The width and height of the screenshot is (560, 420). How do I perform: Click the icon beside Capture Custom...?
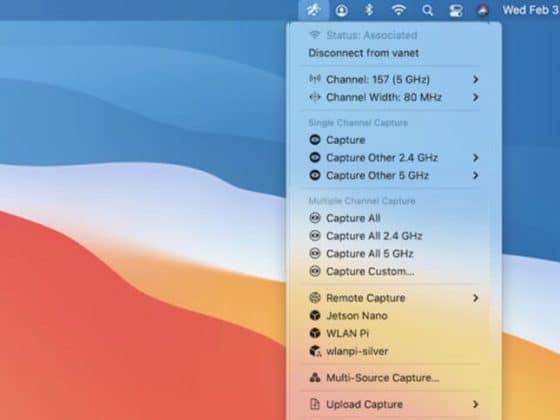pyautogui.click(x=315, y=271)
